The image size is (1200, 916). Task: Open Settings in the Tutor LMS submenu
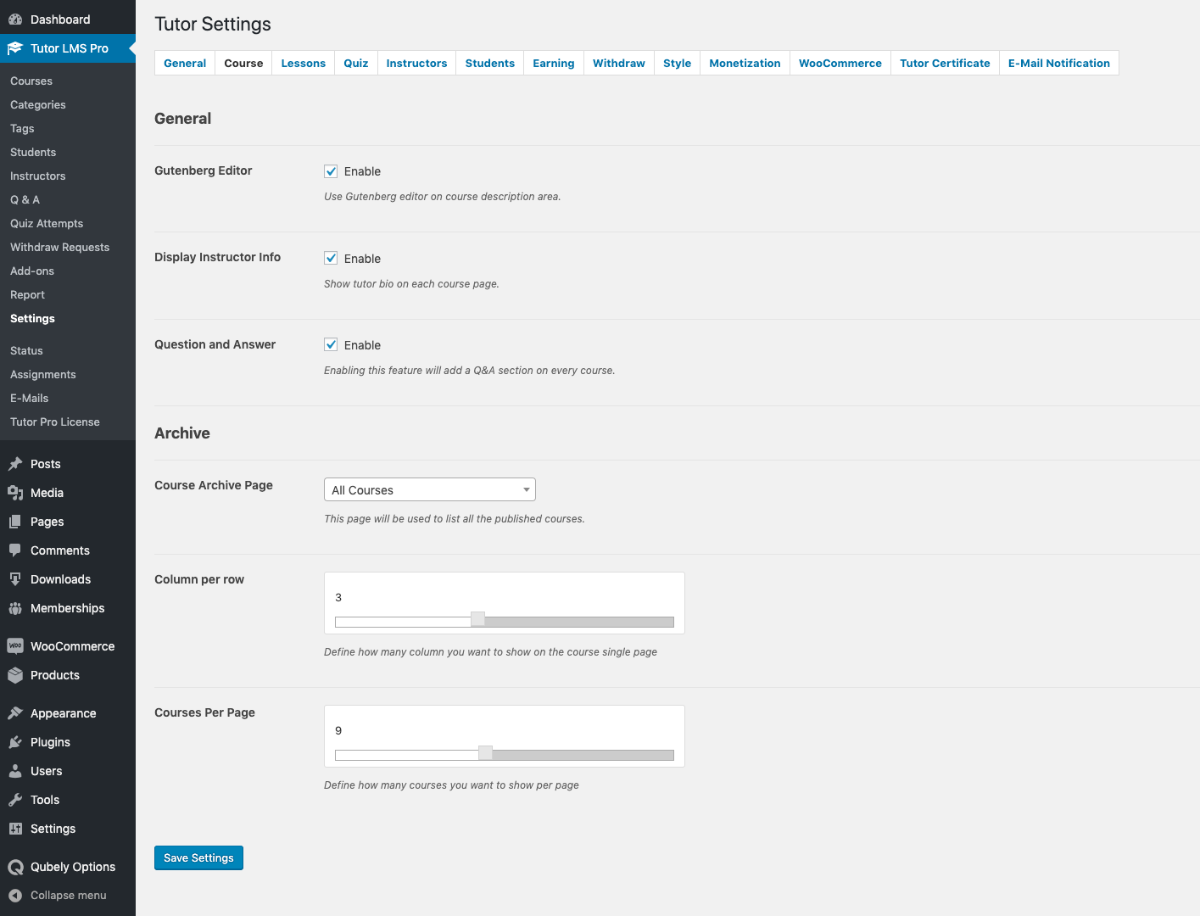(x=32, y=319)
